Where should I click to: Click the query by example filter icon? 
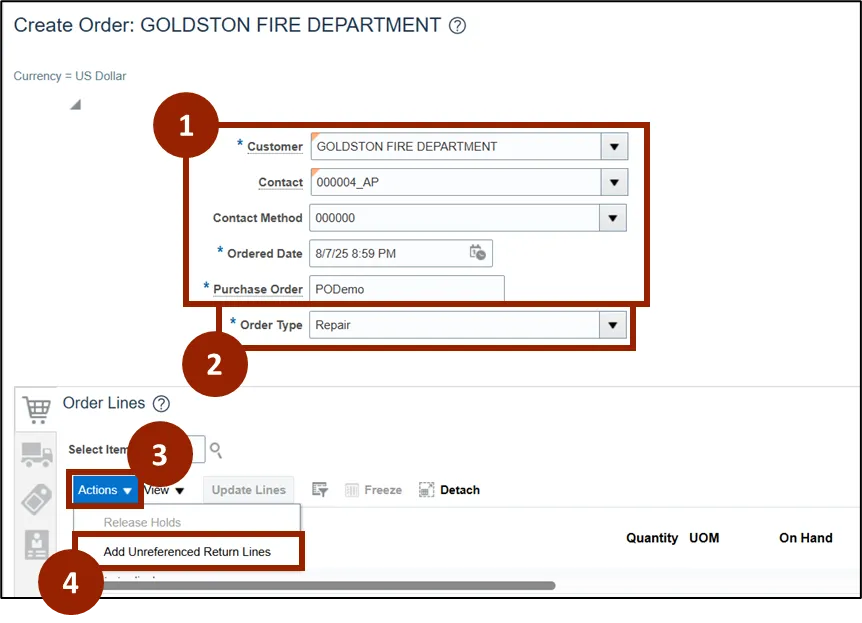pos(319,489)
